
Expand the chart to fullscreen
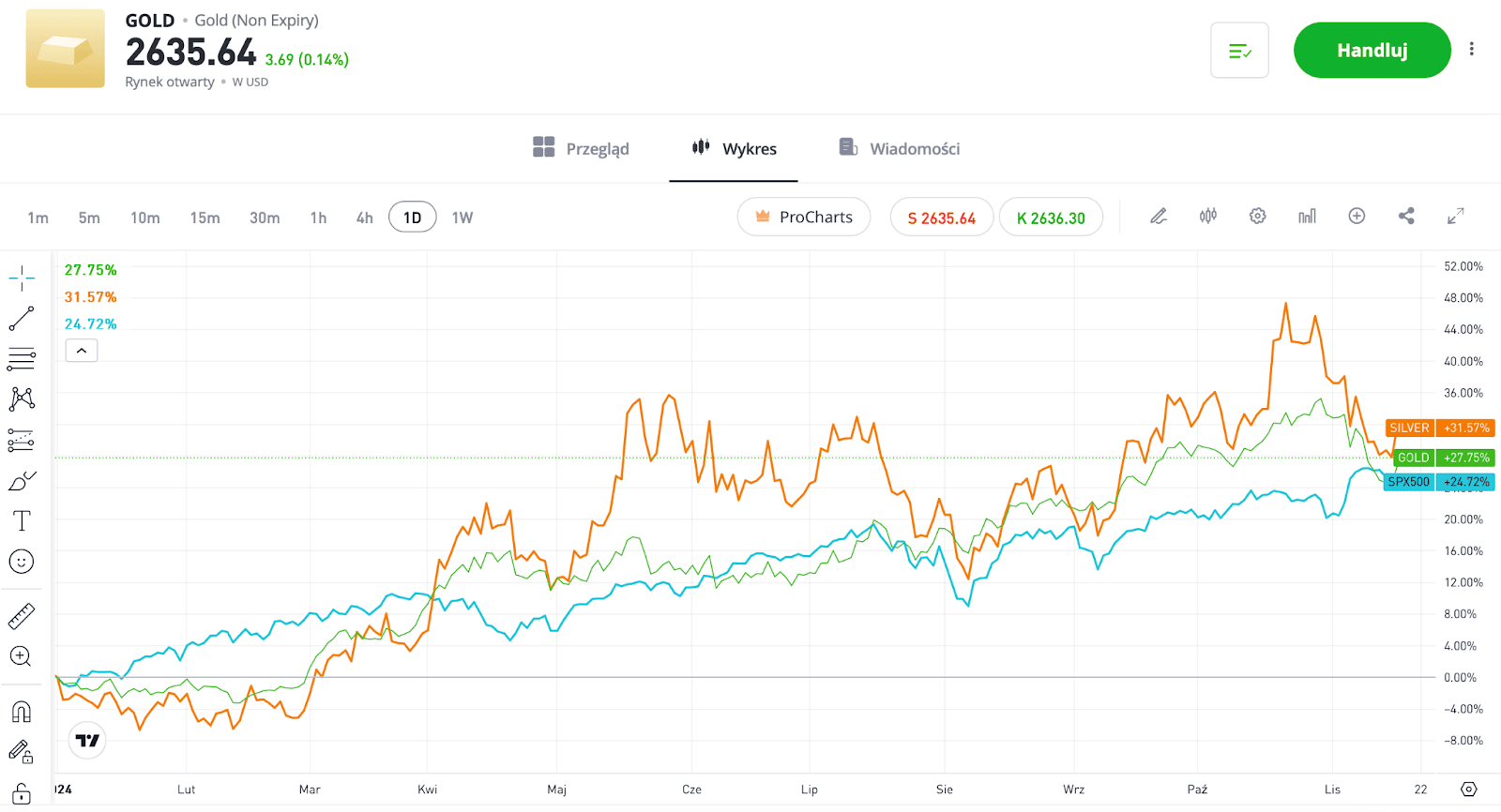pyautogui.click(x=1456, y=217)
